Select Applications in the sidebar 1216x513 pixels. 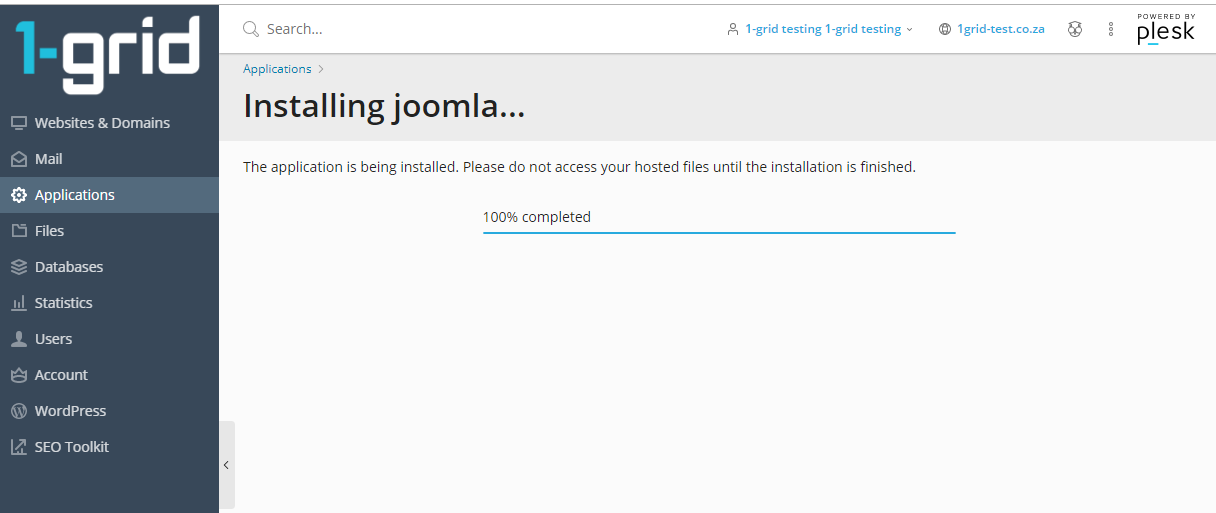[x=109, y=195]
